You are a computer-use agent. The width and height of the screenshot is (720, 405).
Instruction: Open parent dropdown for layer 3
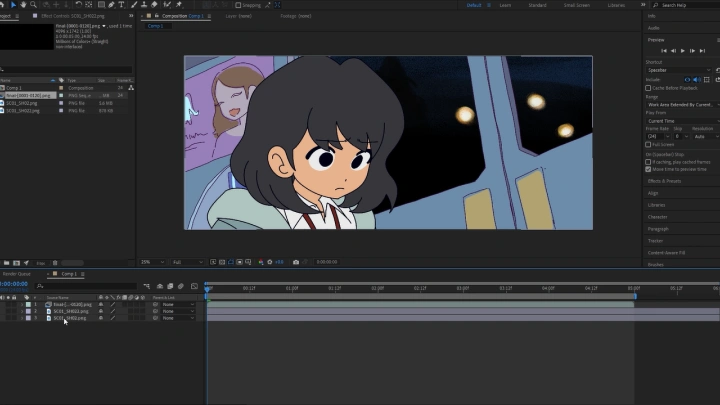click(178, 318)
